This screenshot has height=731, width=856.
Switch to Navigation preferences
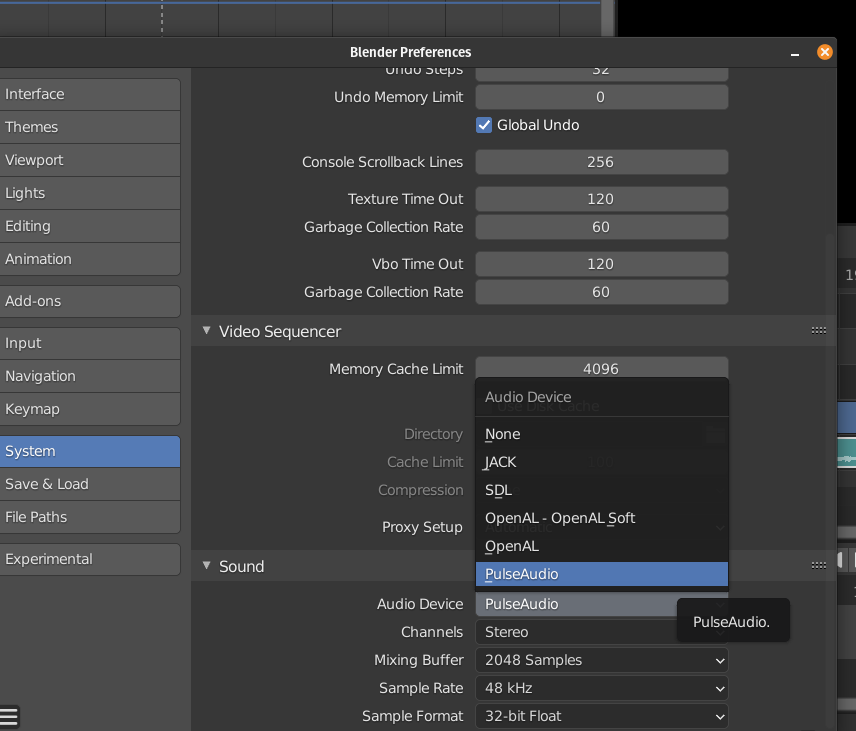coord(90,376)
